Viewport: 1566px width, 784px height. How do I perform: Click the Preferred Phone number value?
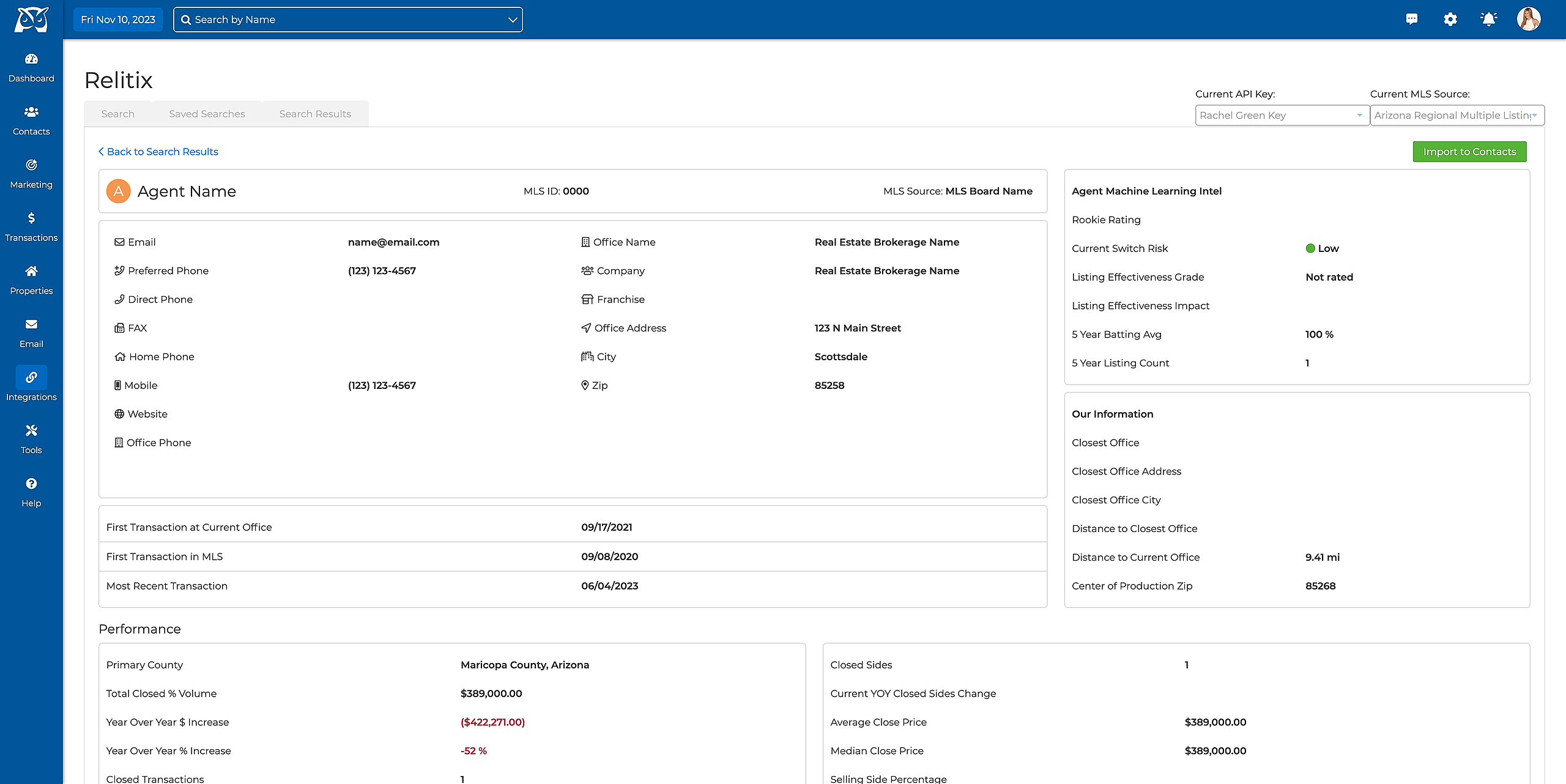click(382, 271)
